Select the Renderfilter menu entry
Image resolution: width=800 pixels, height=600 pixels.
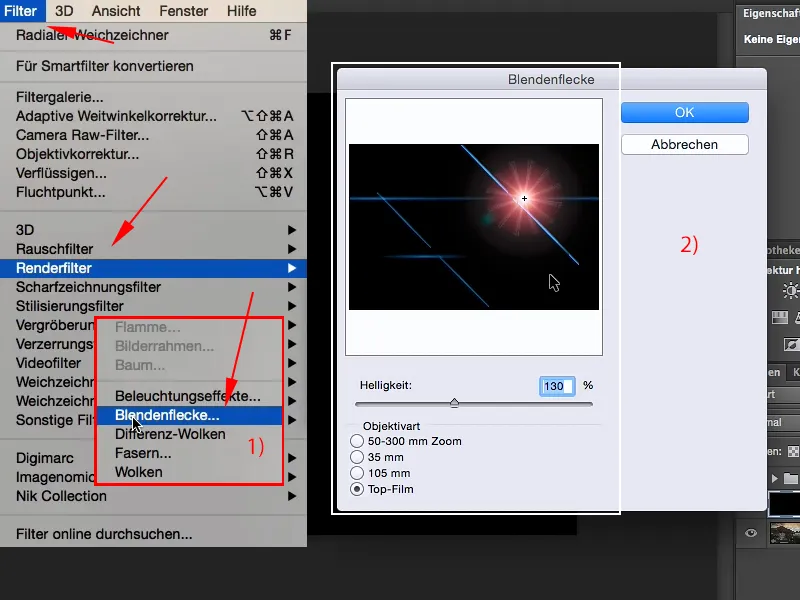tap(153, 268)
